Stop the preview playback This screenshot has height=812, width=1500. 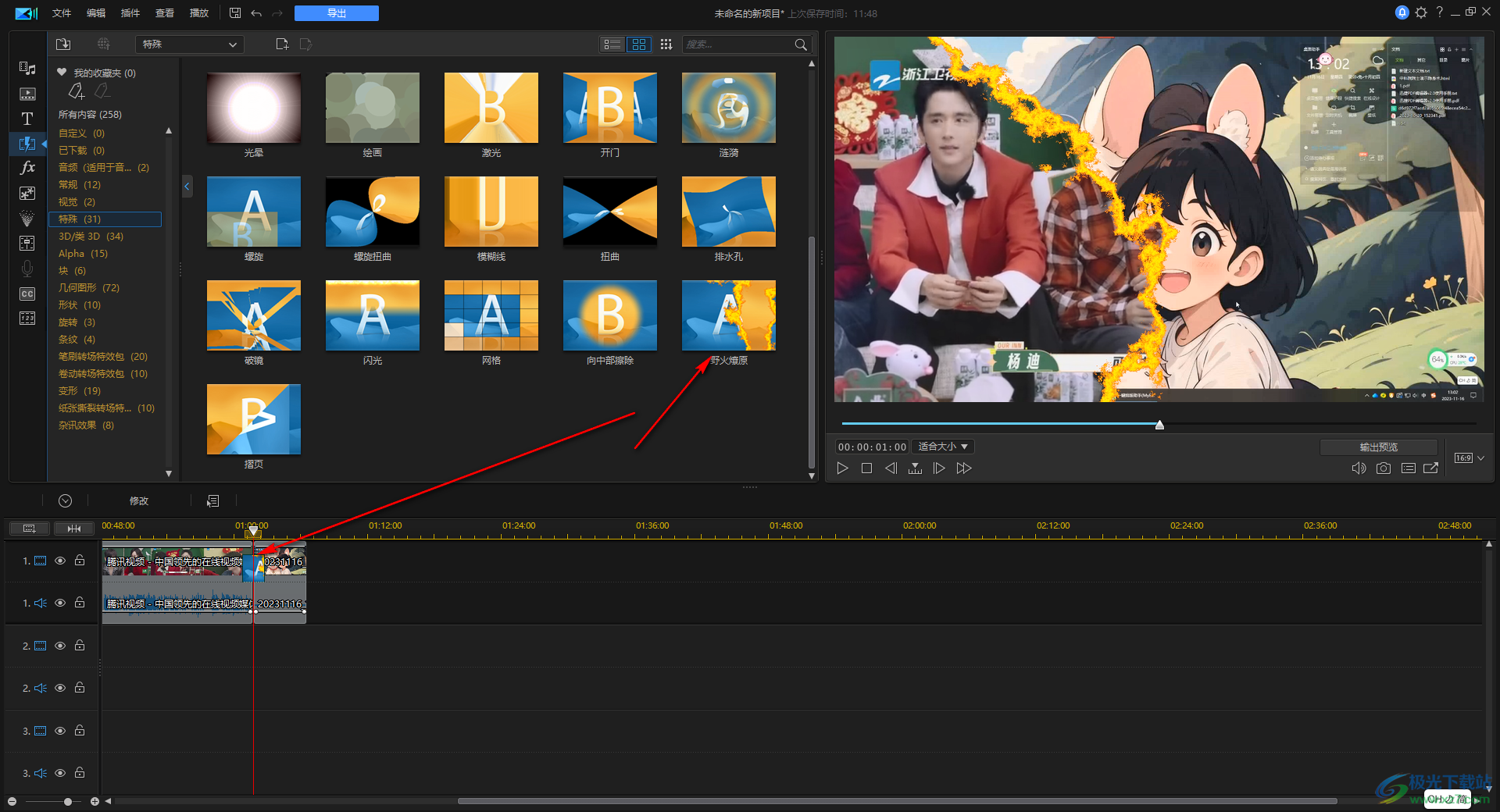866,468
